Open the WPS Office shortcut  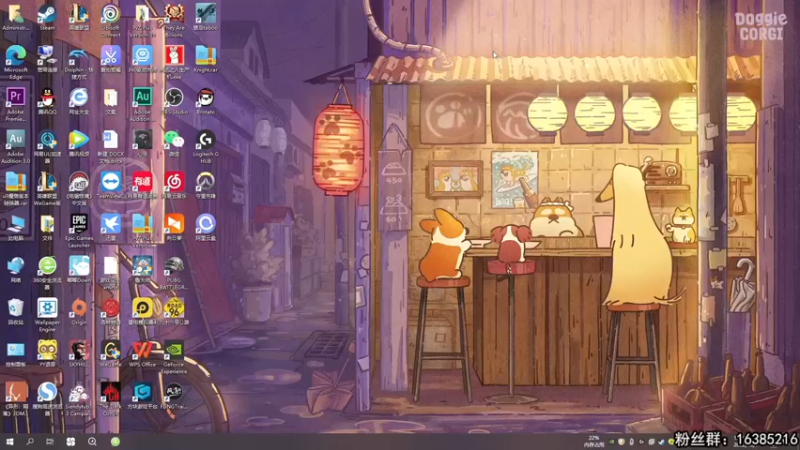(142, 354)
